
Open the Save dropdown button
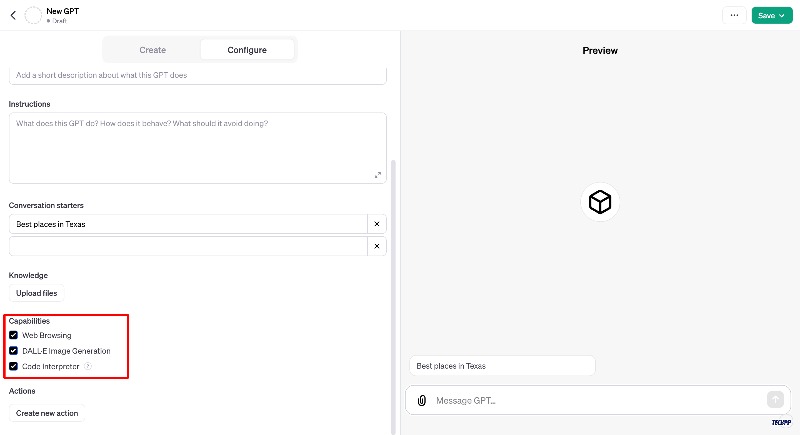771,15
